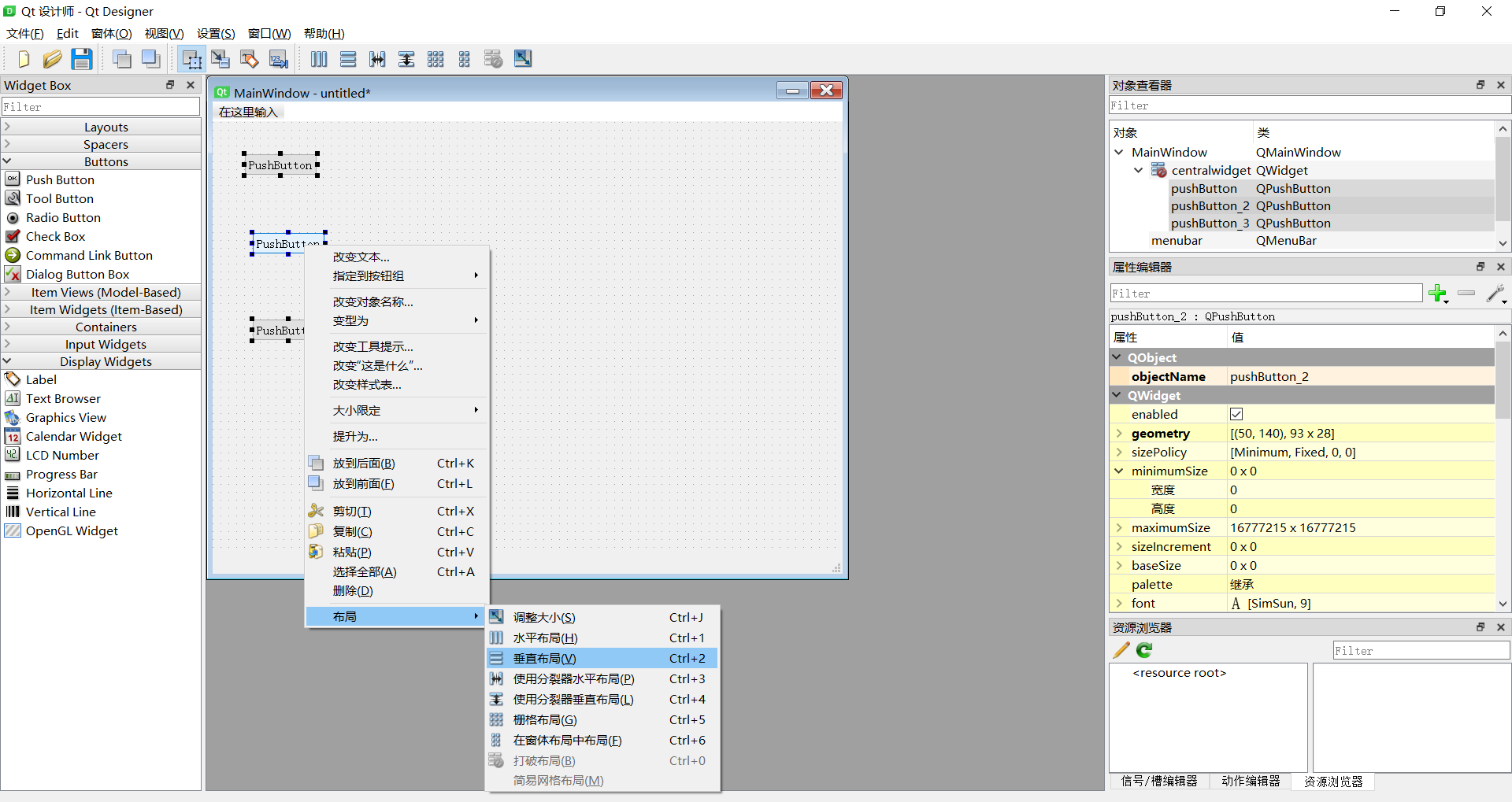Screen dimensions: 1512x802
Task: Expand the Layouts category in Widget Box
Action: (7, 127)
